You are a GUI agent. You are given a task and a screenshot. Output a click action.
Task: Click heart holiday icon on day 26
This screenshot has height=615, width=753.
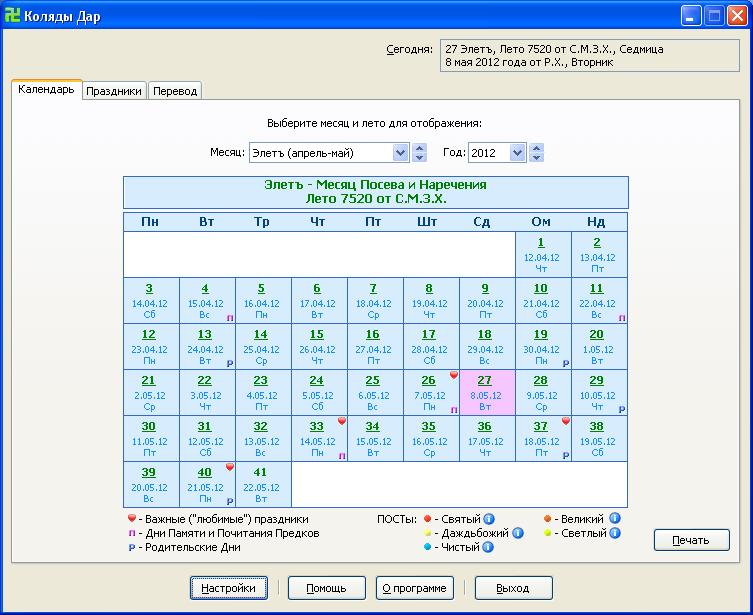click(x=454, y=375)
